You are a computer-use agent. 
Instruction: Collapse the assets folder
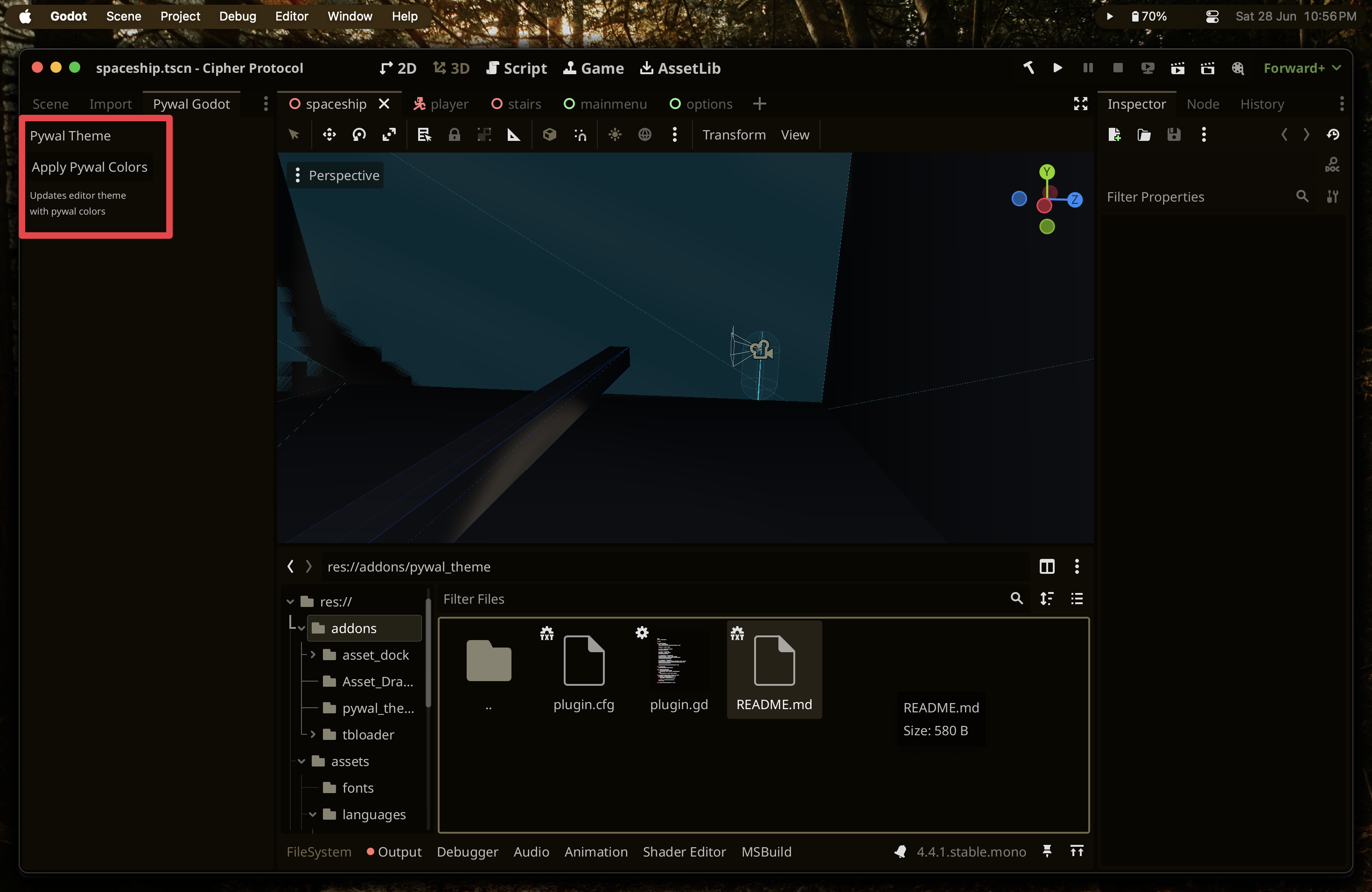tap(301, 761)
